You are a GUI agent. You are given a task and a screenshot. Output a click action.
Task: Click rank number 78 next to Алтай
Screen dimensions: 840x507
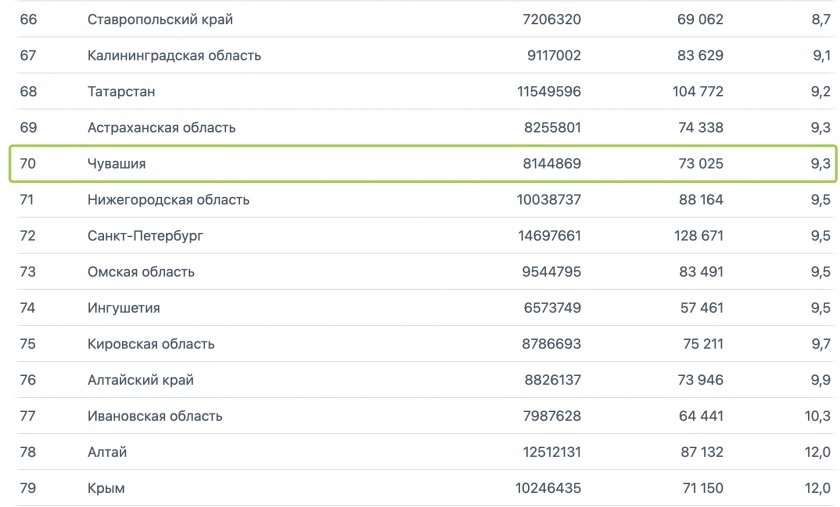coord(28,452)
